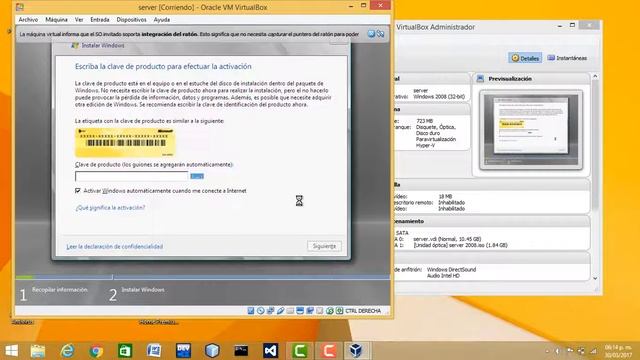This screenshot has width=640, height=360.
Task: Open the Ayuda menu
Action: point(162,20)
